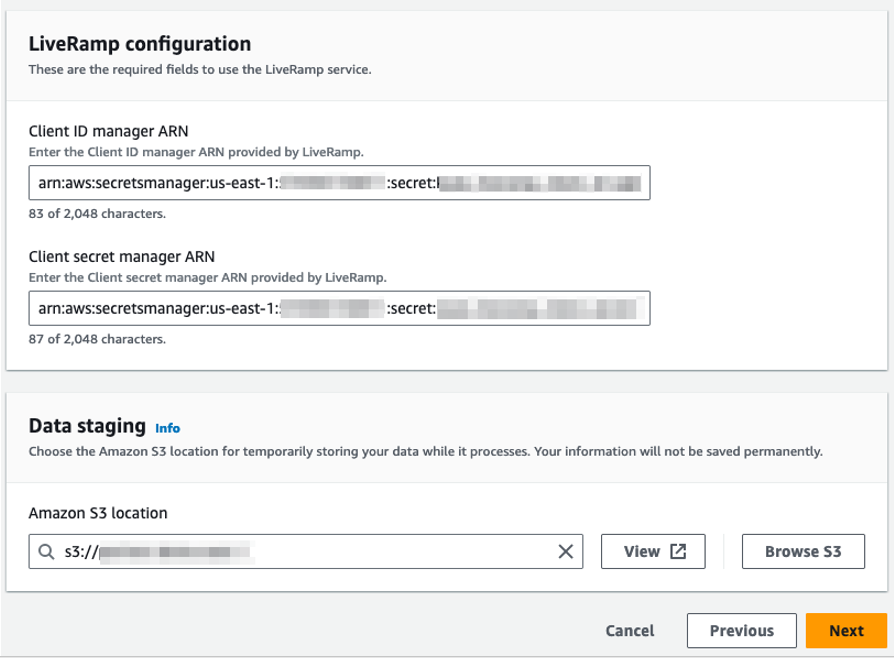This screenshot has height=658, width=894.
Task: Focus the Client secret manager ARN input
Action: click(340, 307)
